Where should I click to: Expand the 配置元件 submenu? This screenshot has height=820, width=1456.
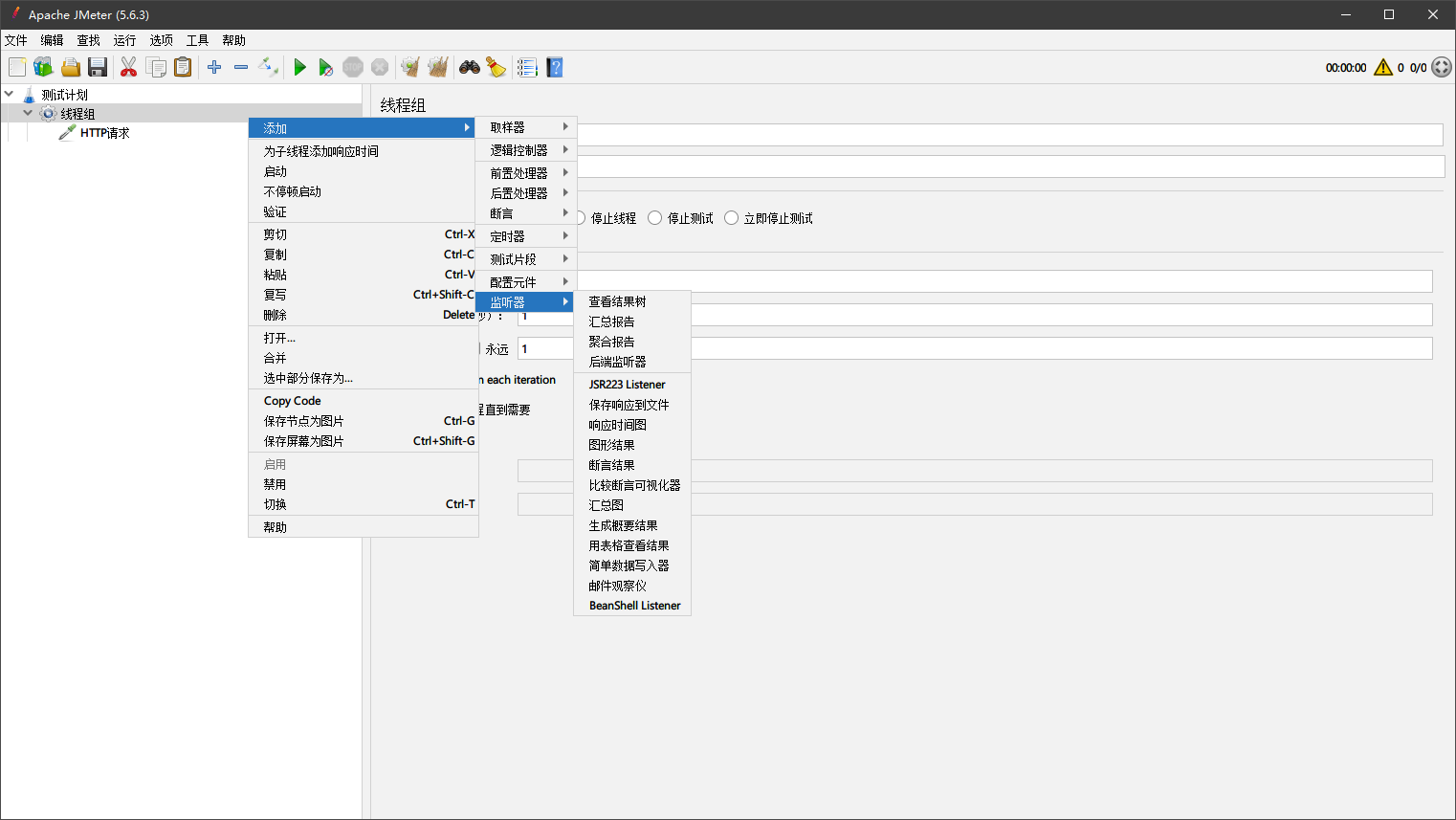point(524,282)
